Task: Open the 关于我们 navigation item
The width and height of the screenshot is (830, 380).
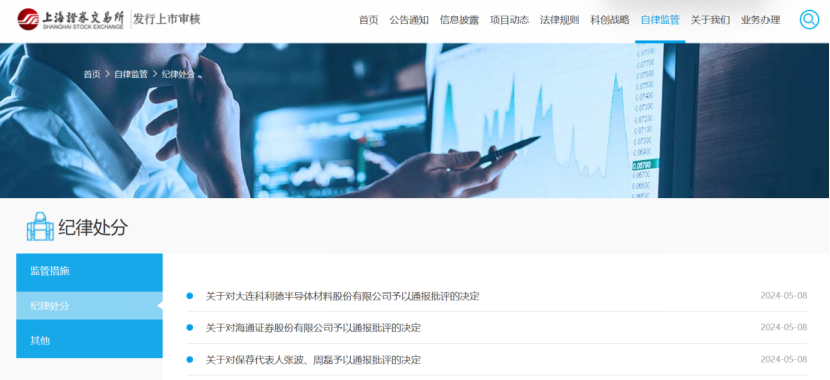Action: click(x=710, y=20)
